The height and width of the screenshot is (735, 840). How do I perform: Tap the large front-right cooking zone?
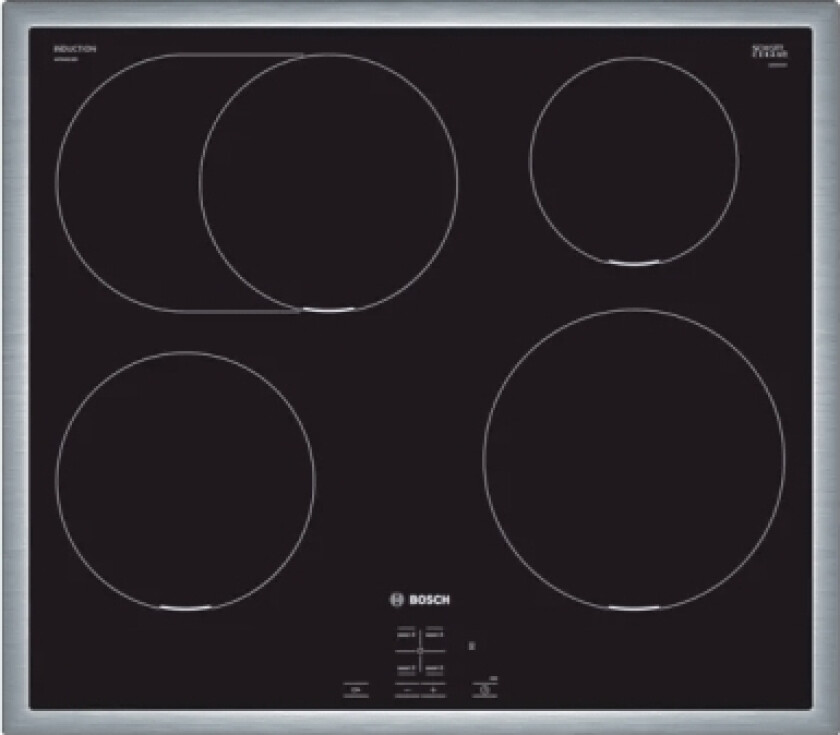coord(634,458)
